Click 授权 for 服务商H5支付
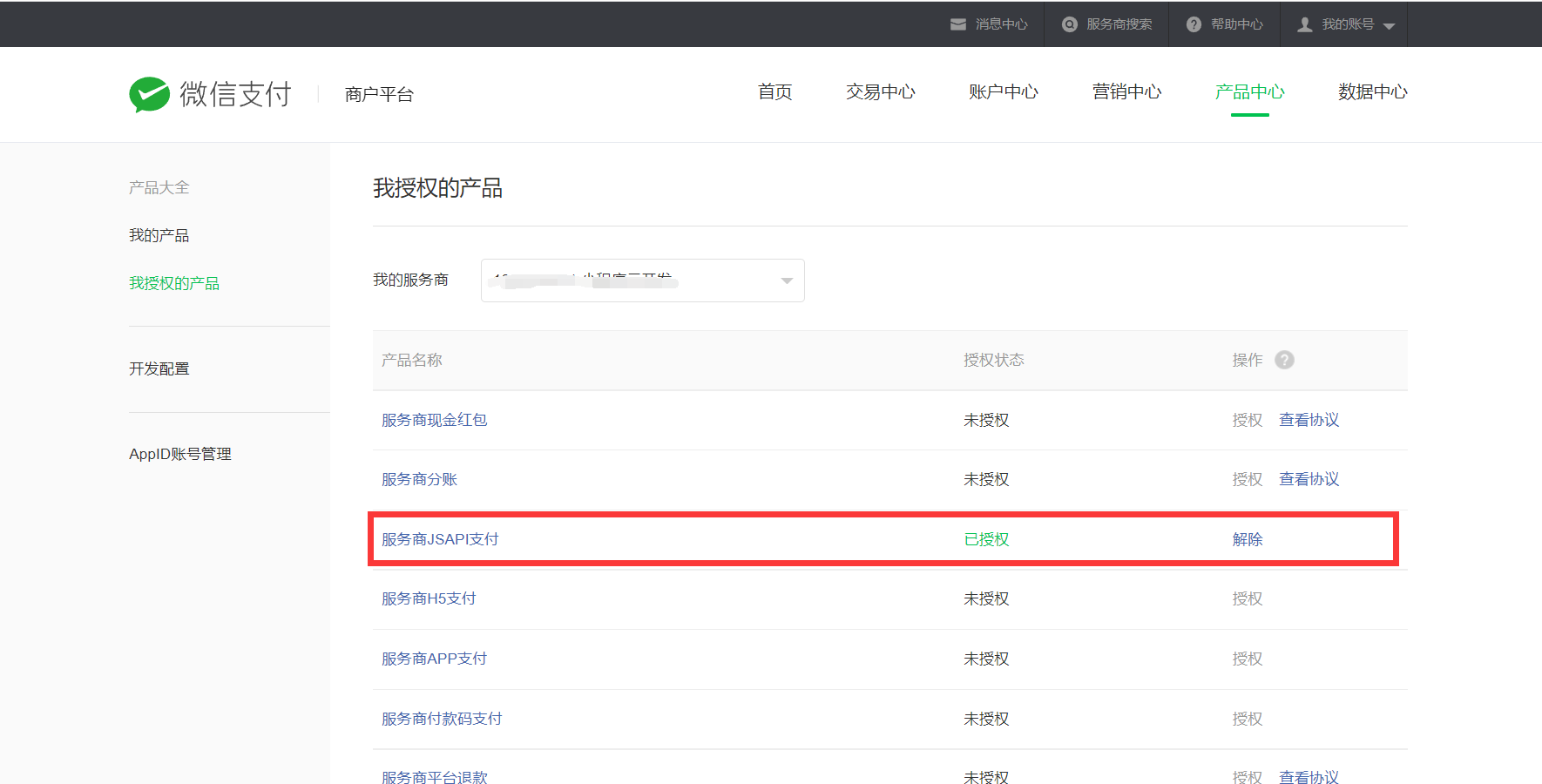This screenshot has height=784, width=1542. click(1247, 598)
